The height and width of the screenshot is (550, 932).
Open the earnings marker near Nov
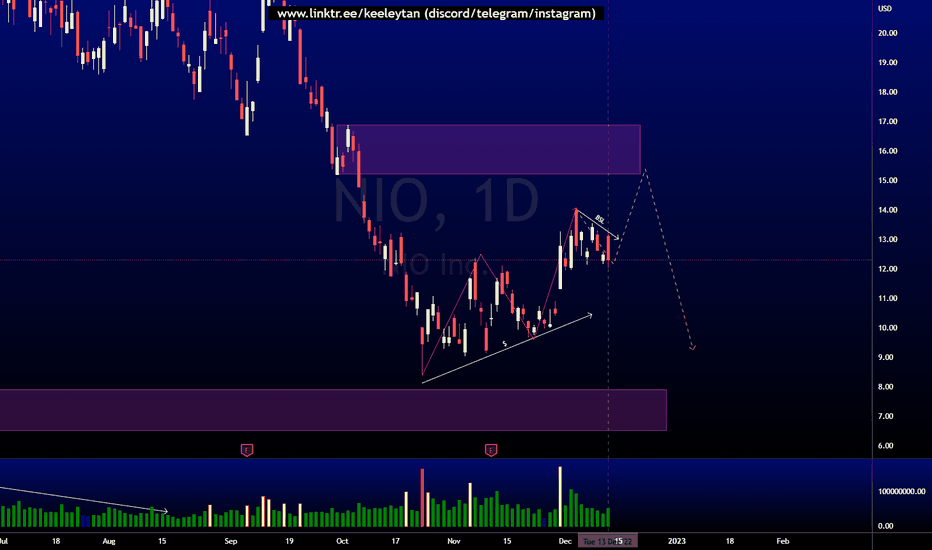click(490, 450)
